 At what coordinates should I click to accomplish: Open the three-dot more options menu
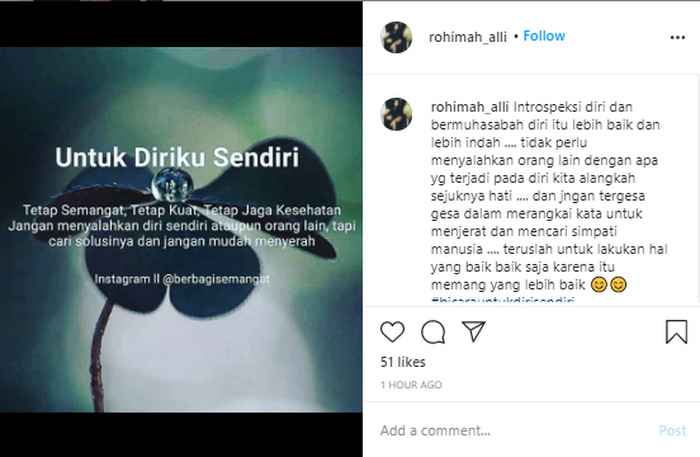click(677, 37)
